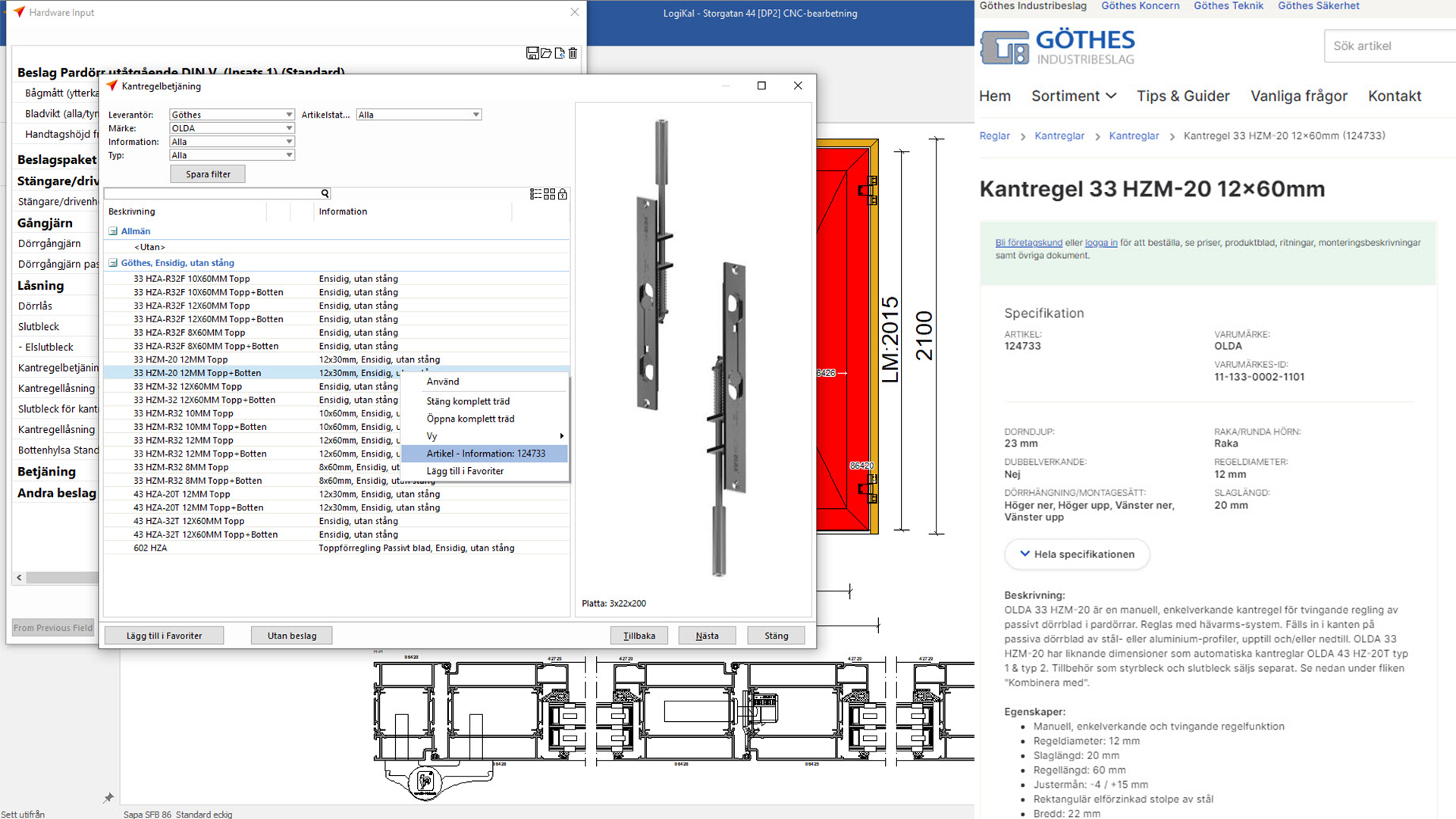Open the Hem link on Göthes website
1456x819 pixels.
pyautogui.click(x=995, y=96)
